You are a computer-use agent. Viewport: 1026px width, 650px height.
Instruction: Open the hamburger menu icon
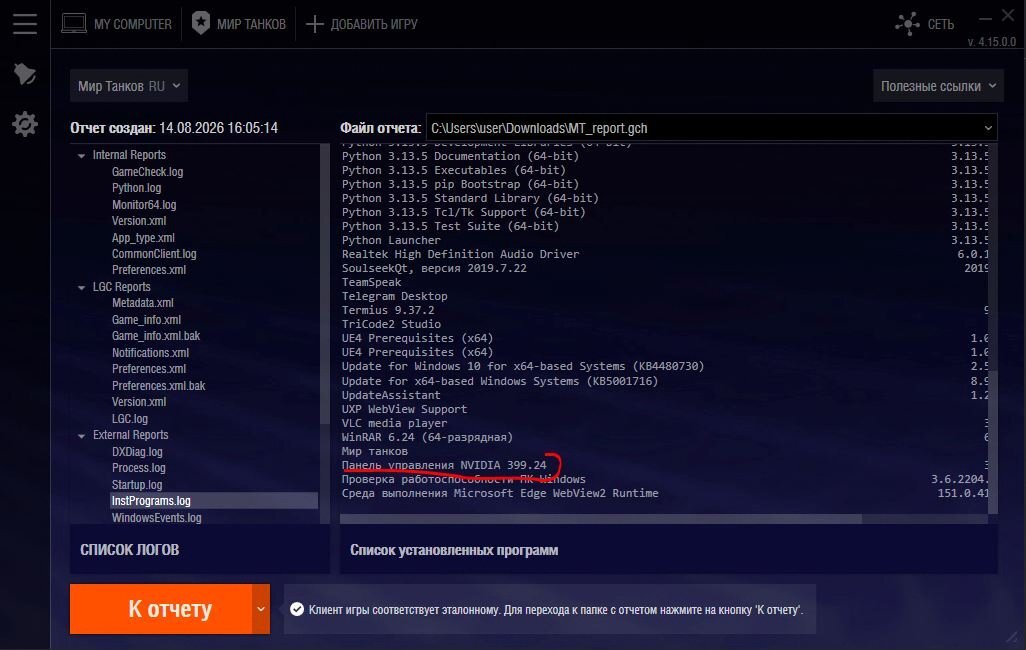click(25, 24)
